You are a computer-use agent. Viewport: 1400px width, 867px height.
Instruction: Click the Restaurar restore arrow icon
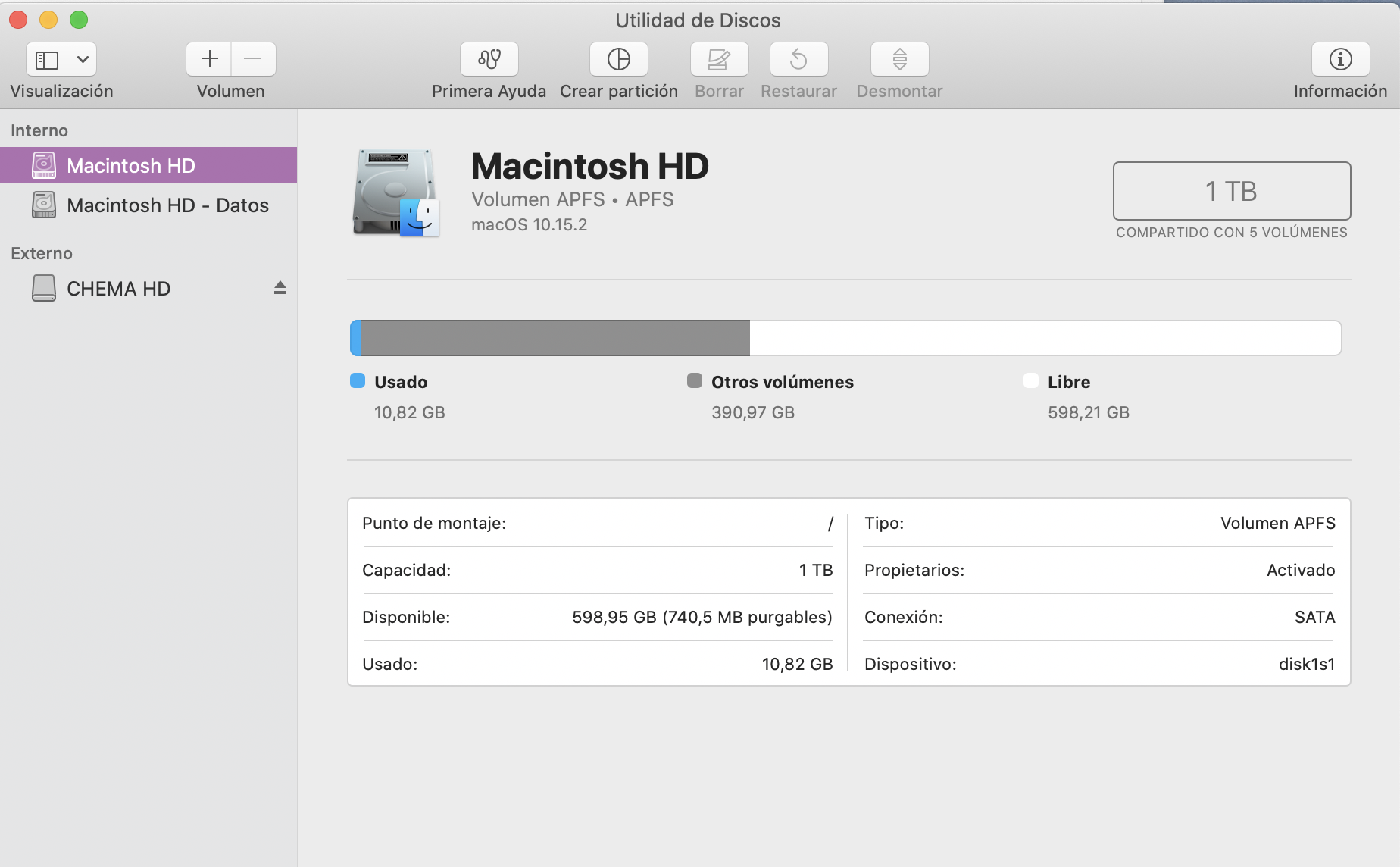coord(798,59)
